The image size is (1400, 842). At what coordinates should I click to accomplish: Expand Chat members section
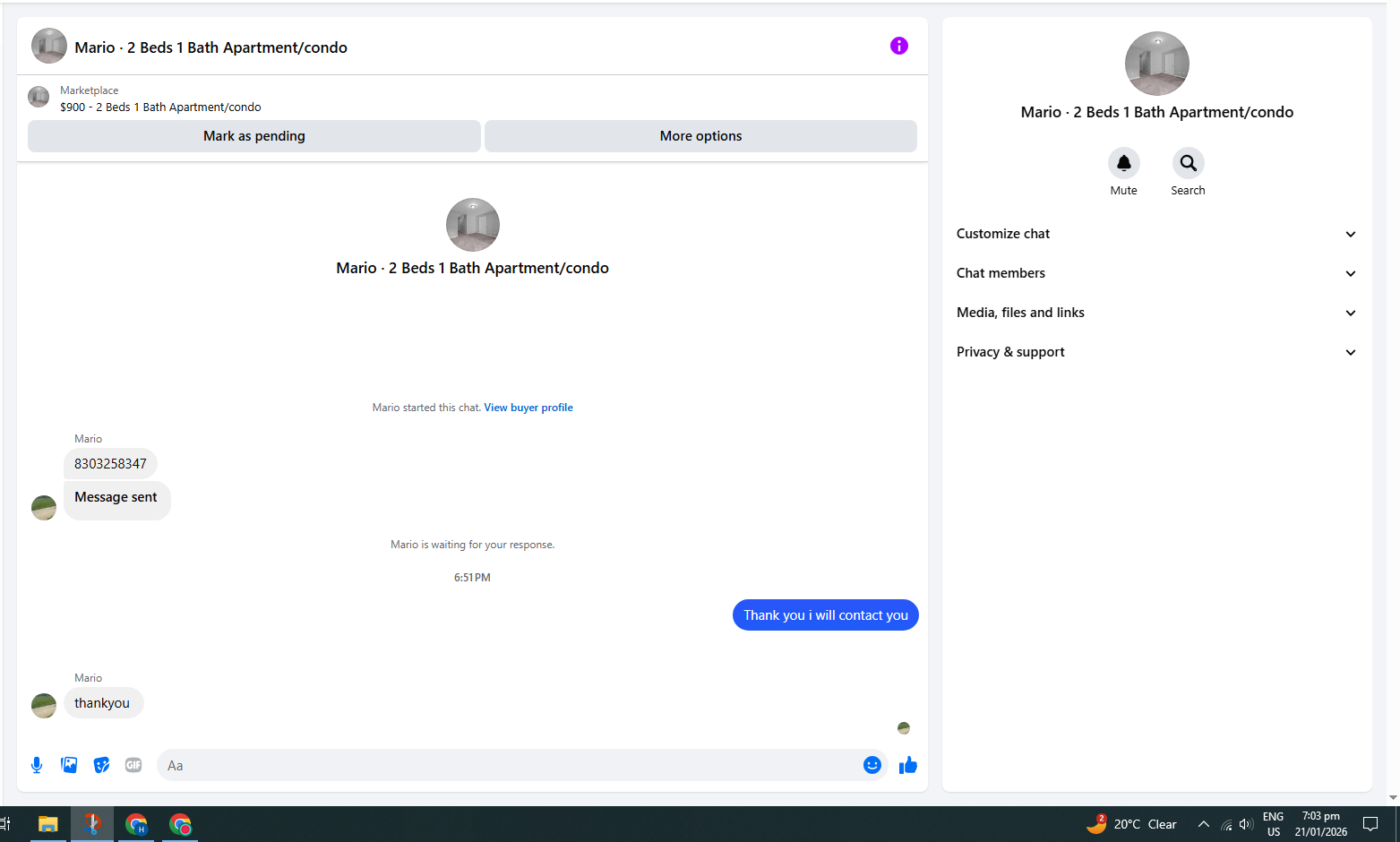pyautogui.click(x=1156, y=273)
